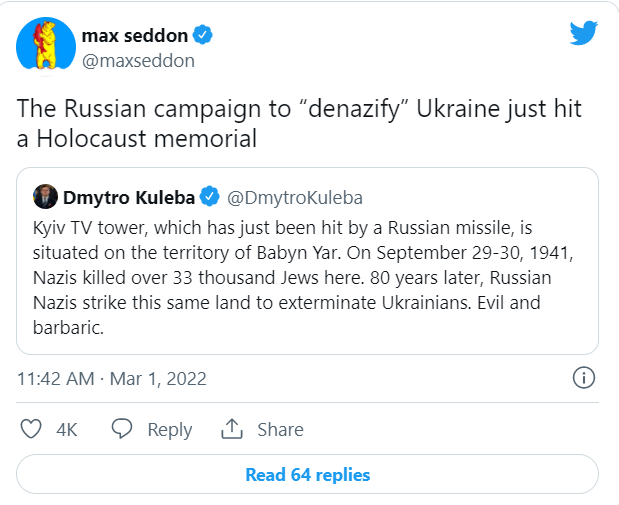
Task: Click the Reply text label
Action: pyautogui.click(x=169, y=429)
